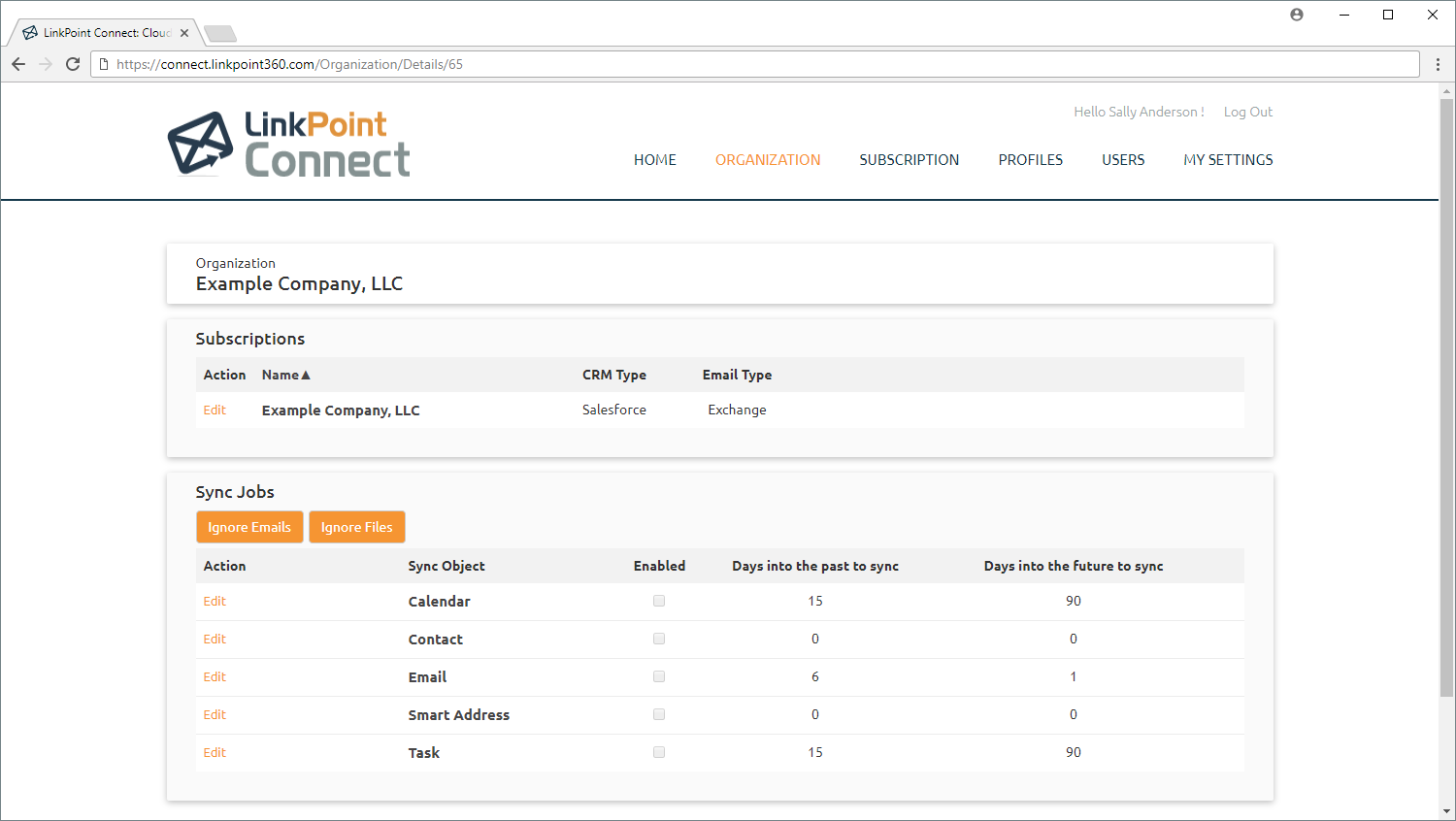Edit the Contact sync job

pos(215,639)
